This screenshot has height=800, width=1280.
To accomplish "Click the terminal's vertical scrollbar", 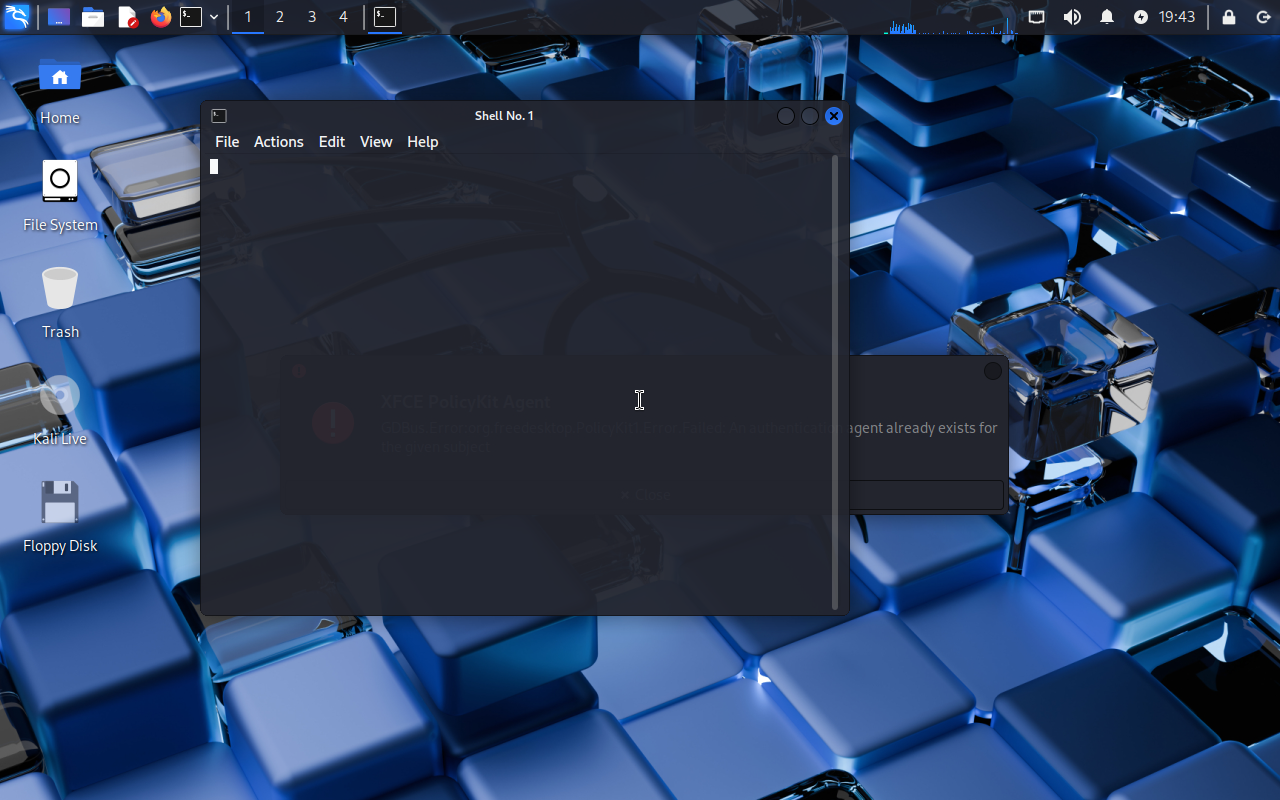I will (x=835, y=382).
